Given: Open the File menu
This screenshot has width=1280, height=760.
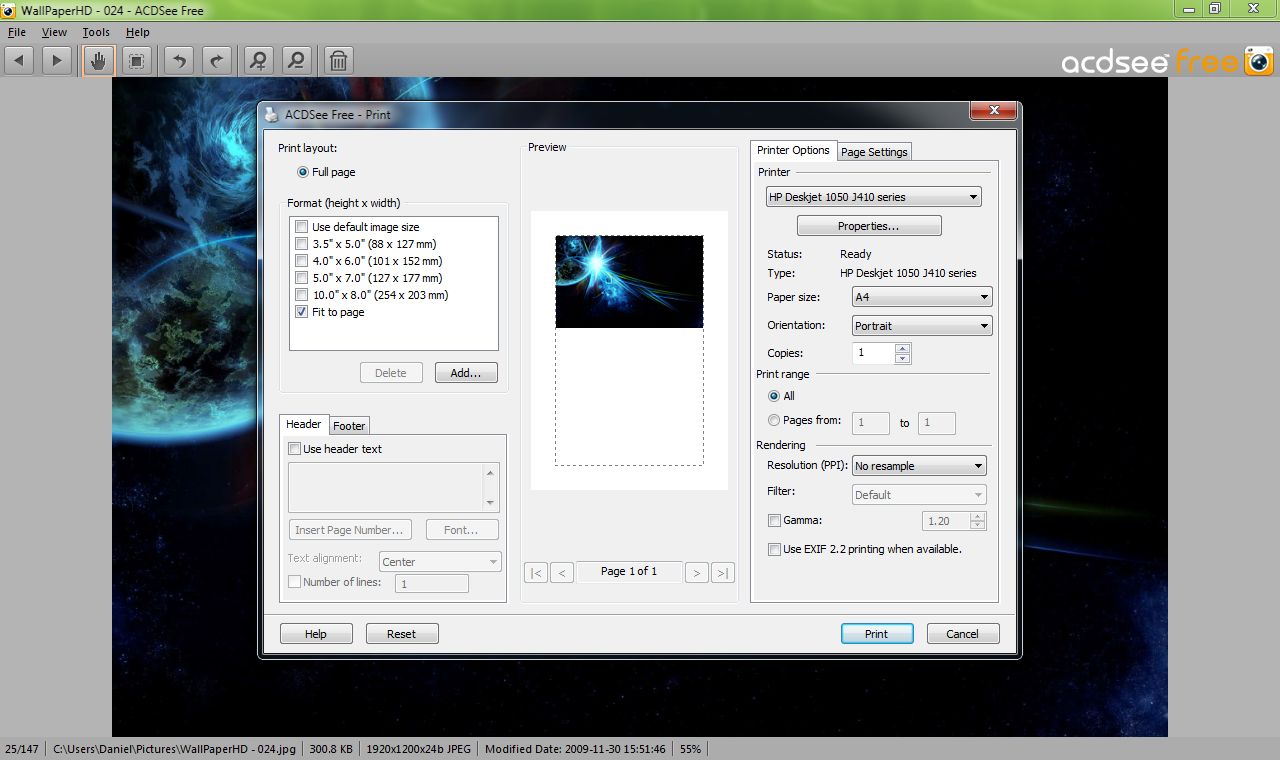Looking at the screenshot, I should tap(16, 32).
